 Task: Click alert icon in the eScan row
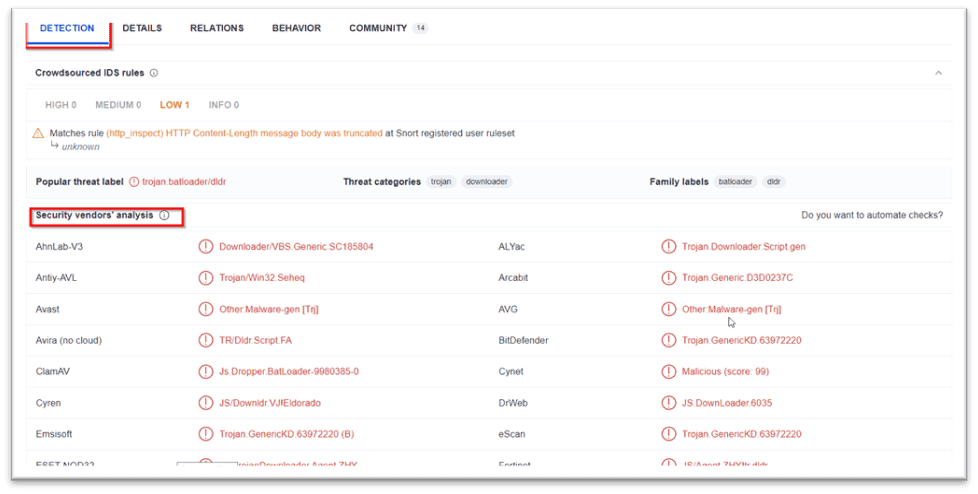point(669,433)
